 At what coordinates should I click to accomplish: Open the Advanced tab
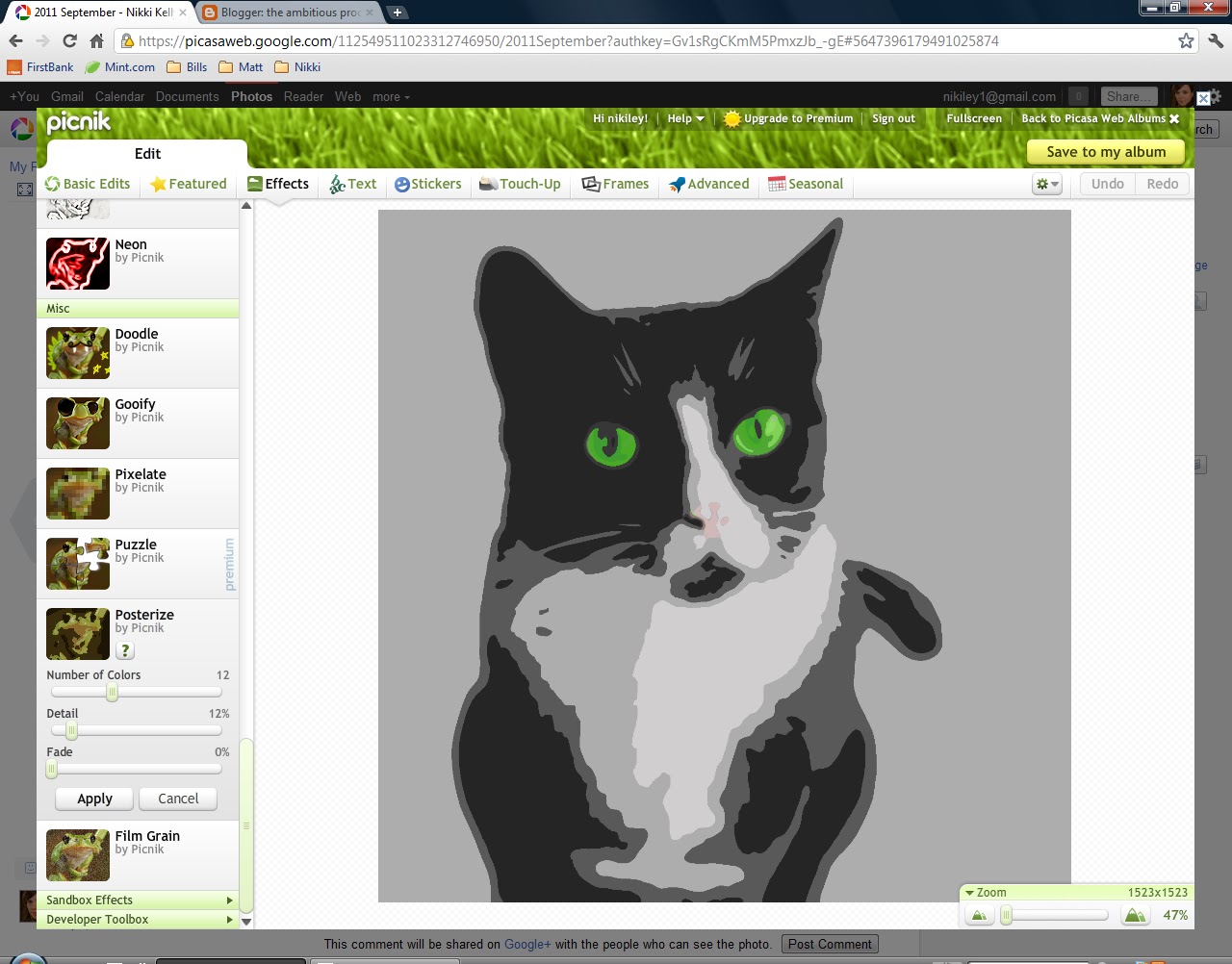pos(709,184)
